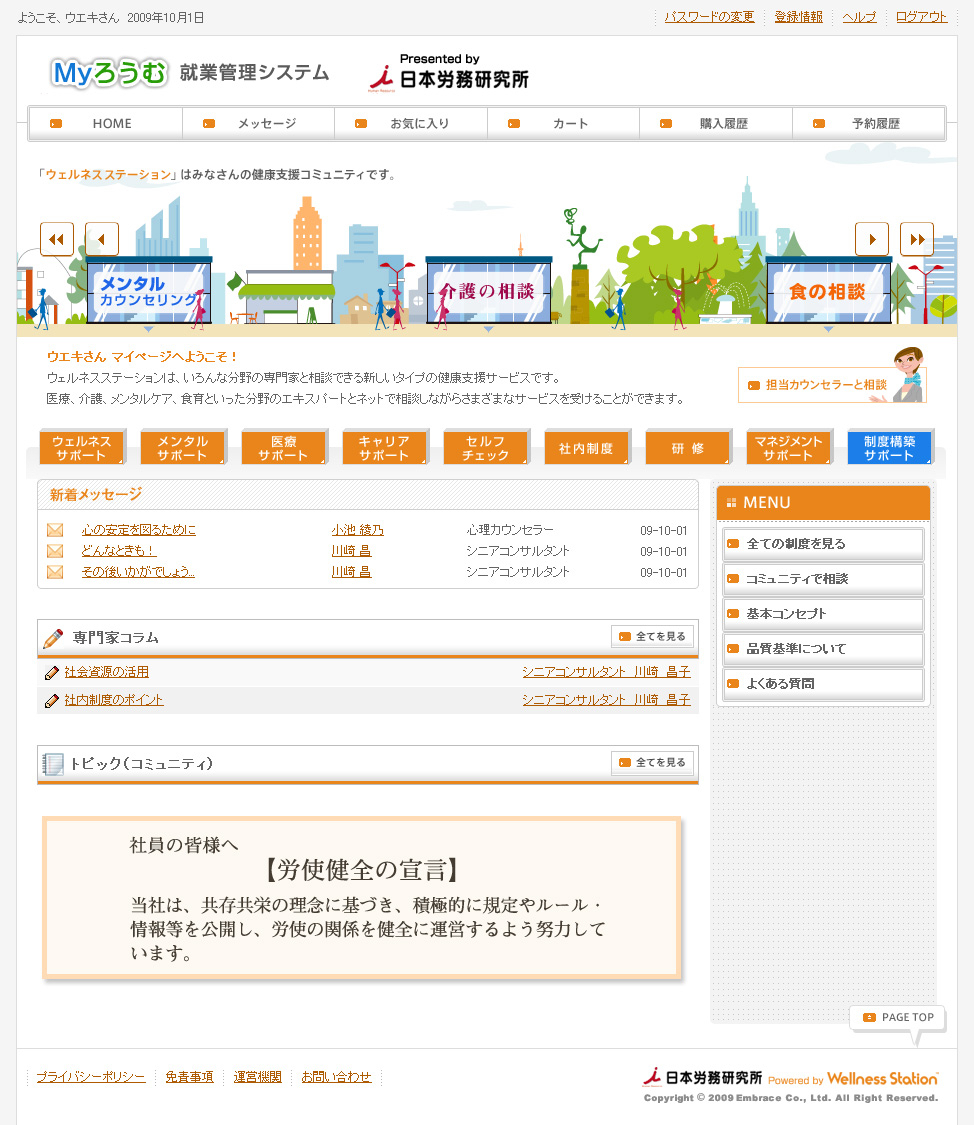This screenshot has height=1125, width=974.
Task: Click 全て見る in 専門家コラム section
Action: click(x=652, y=637)
